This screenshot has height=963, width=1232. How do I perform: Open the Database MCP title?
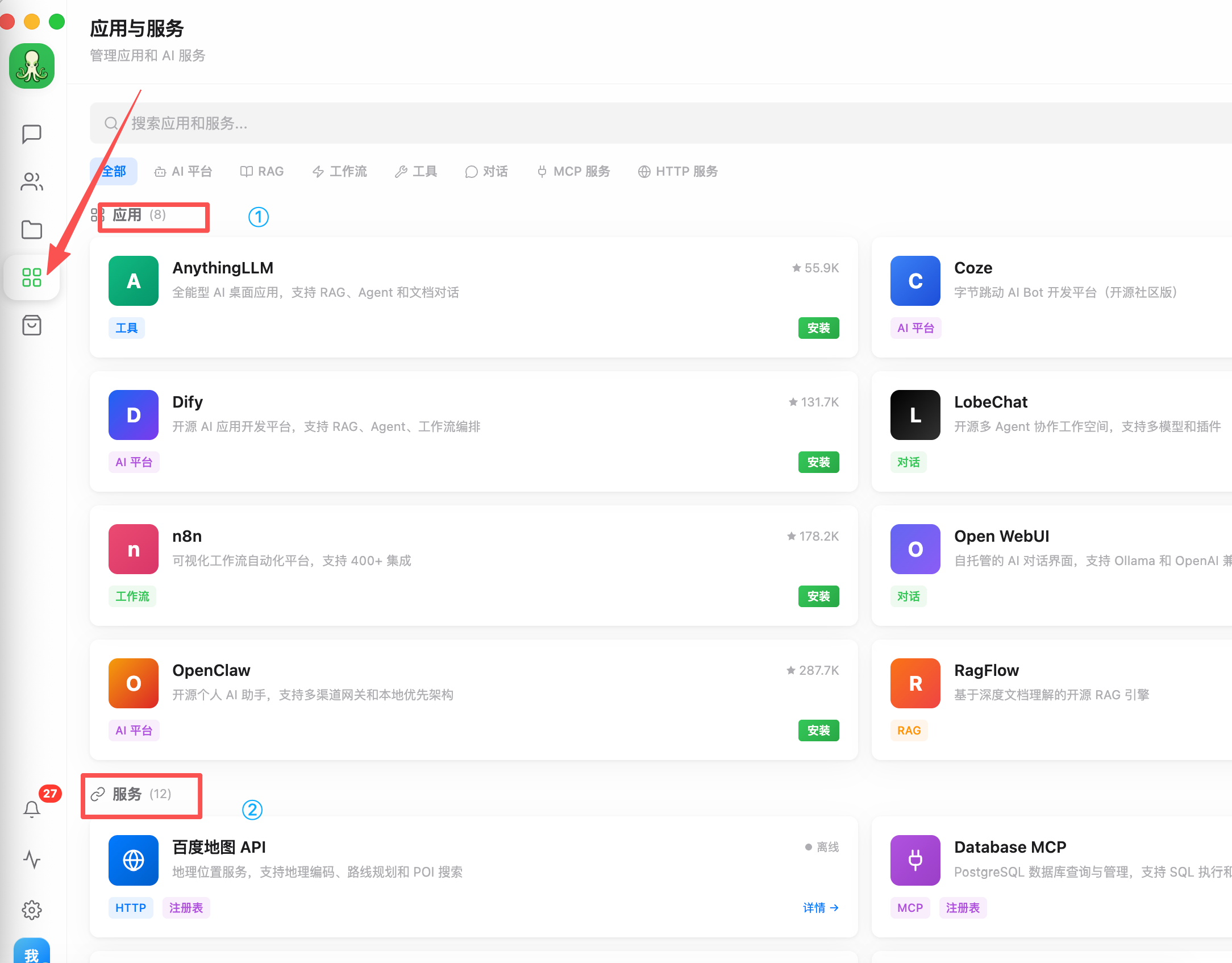point(1010,847)
